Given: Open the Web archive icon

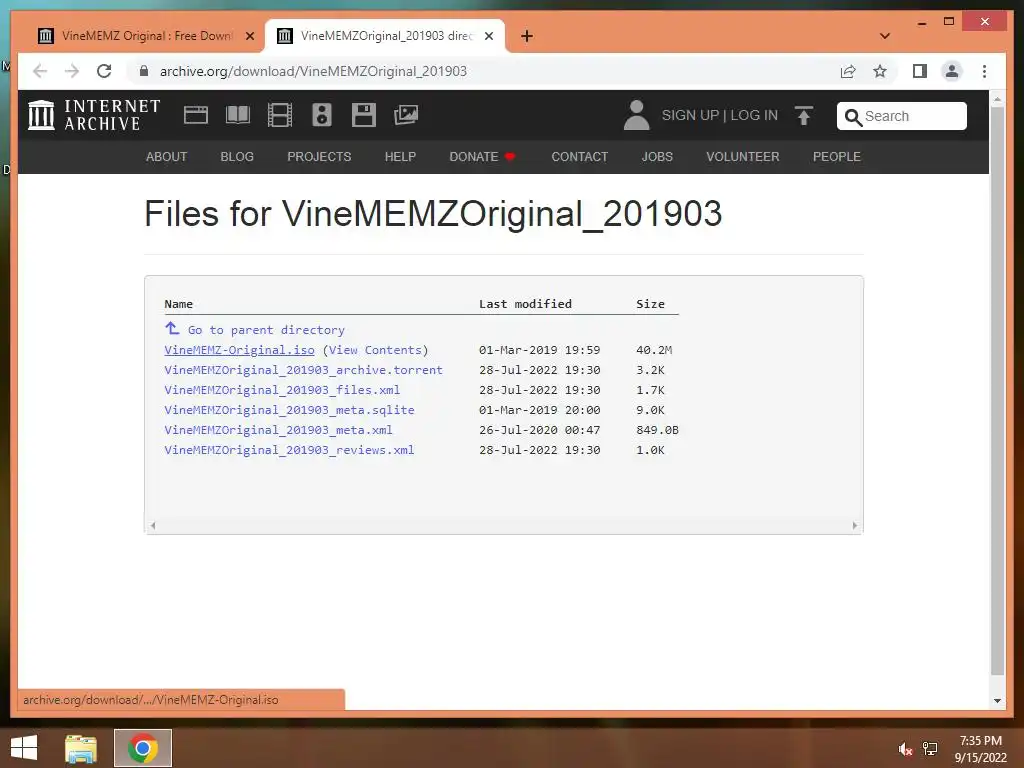Looking at the screenshot, I should 195,115.
